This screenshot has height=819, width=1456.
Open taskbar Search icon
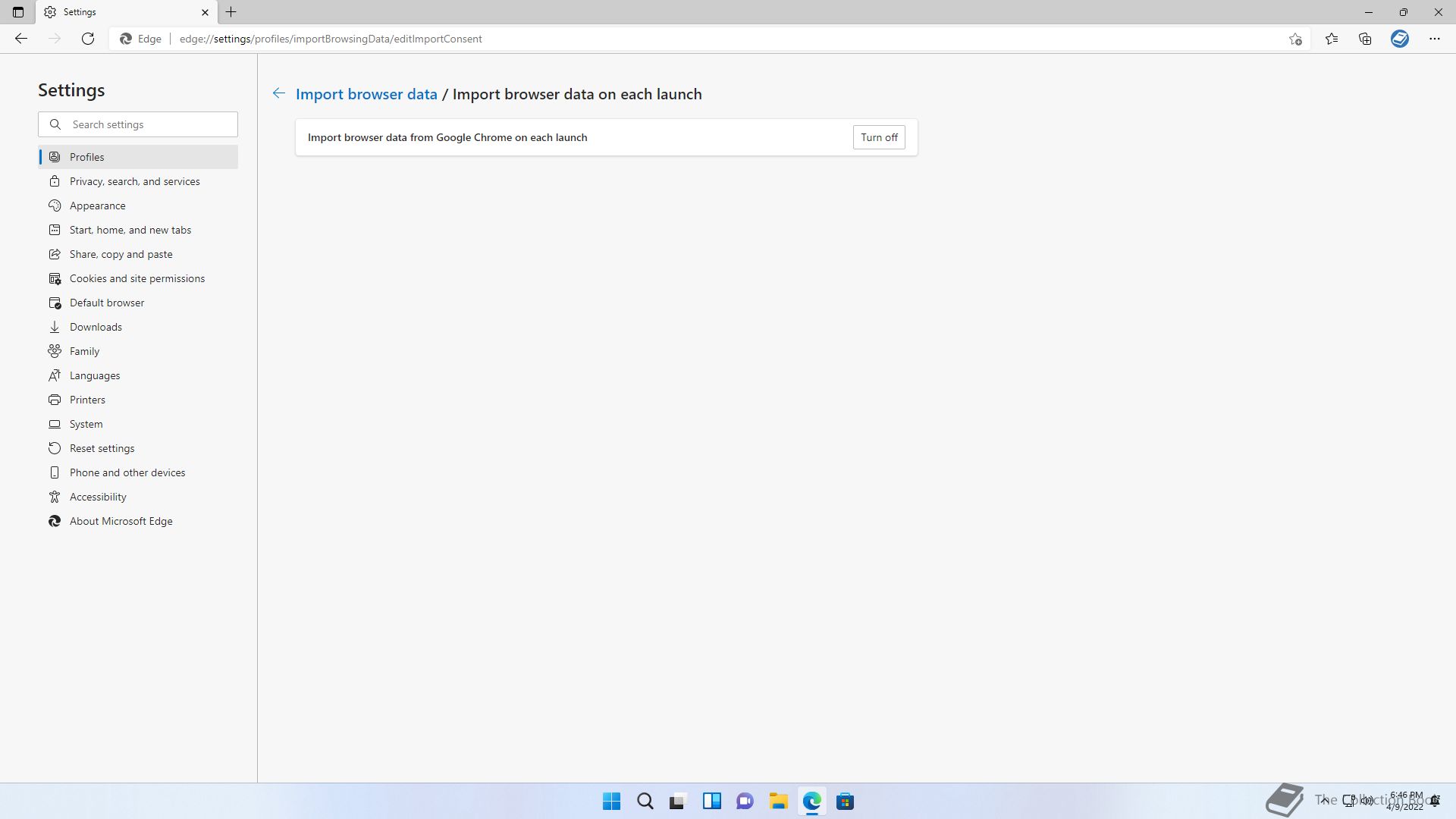(645, 801)
